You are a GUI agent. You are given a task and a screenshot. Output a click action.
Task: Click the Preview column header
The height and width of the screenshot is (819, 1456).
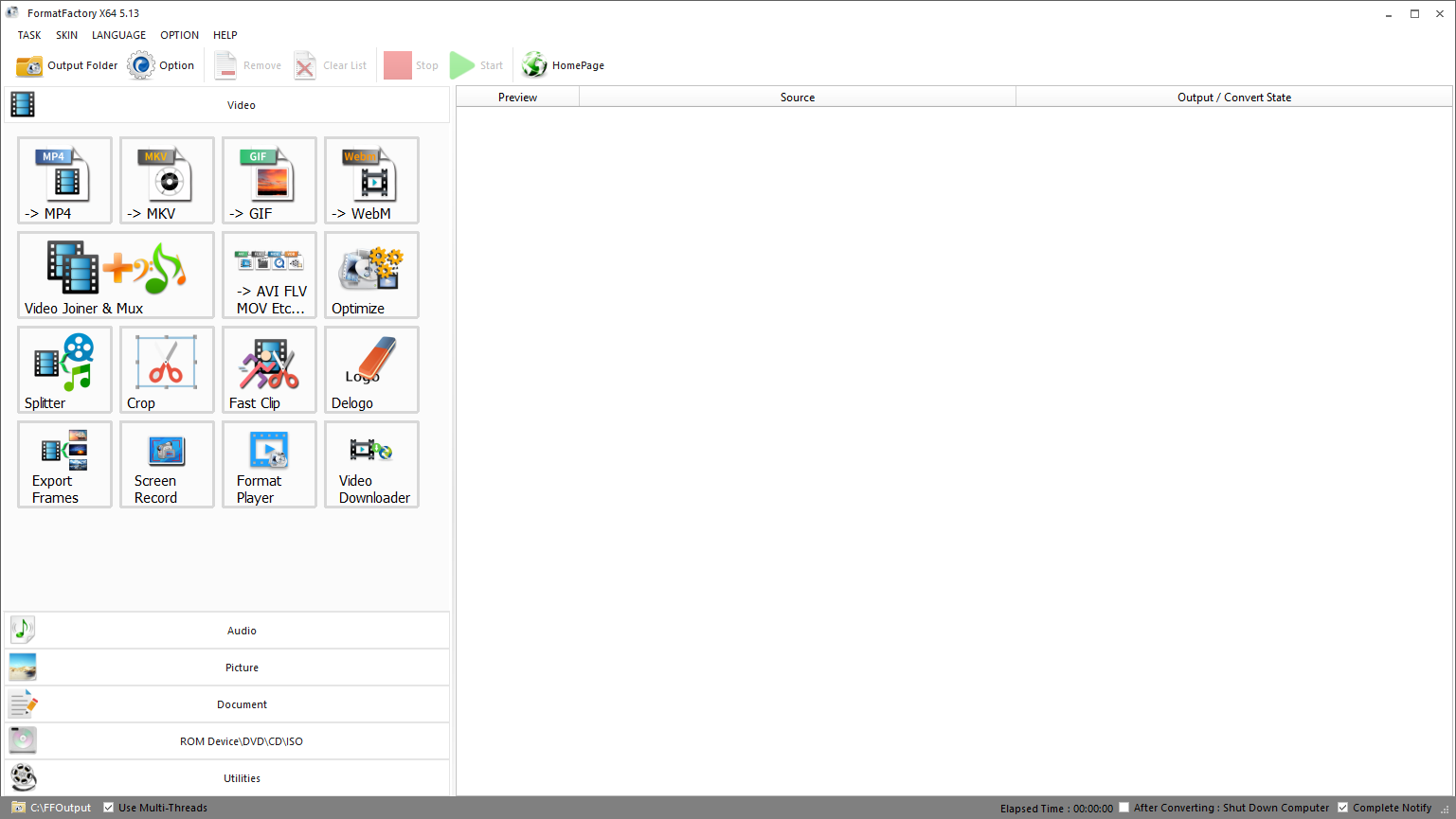(517, 98)
